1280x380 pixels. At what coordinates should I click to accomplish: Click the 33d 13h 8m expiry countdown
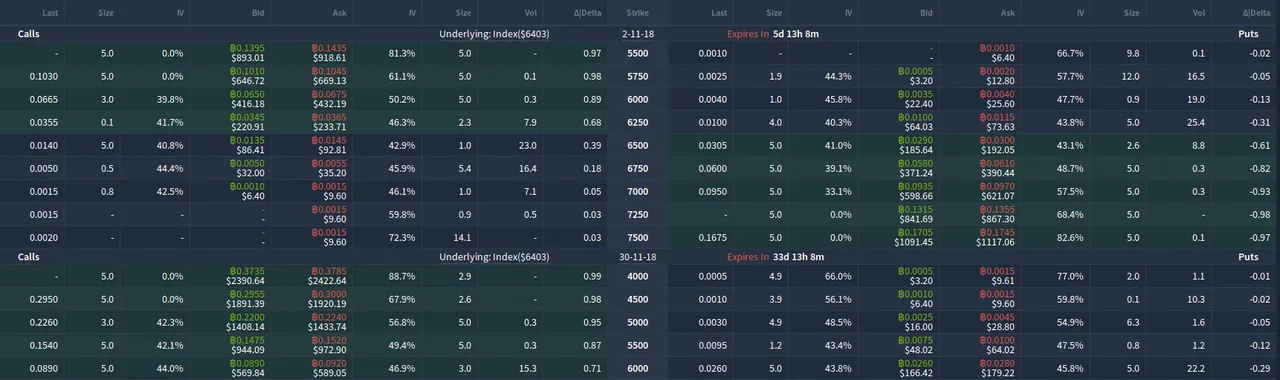(799, 257)
